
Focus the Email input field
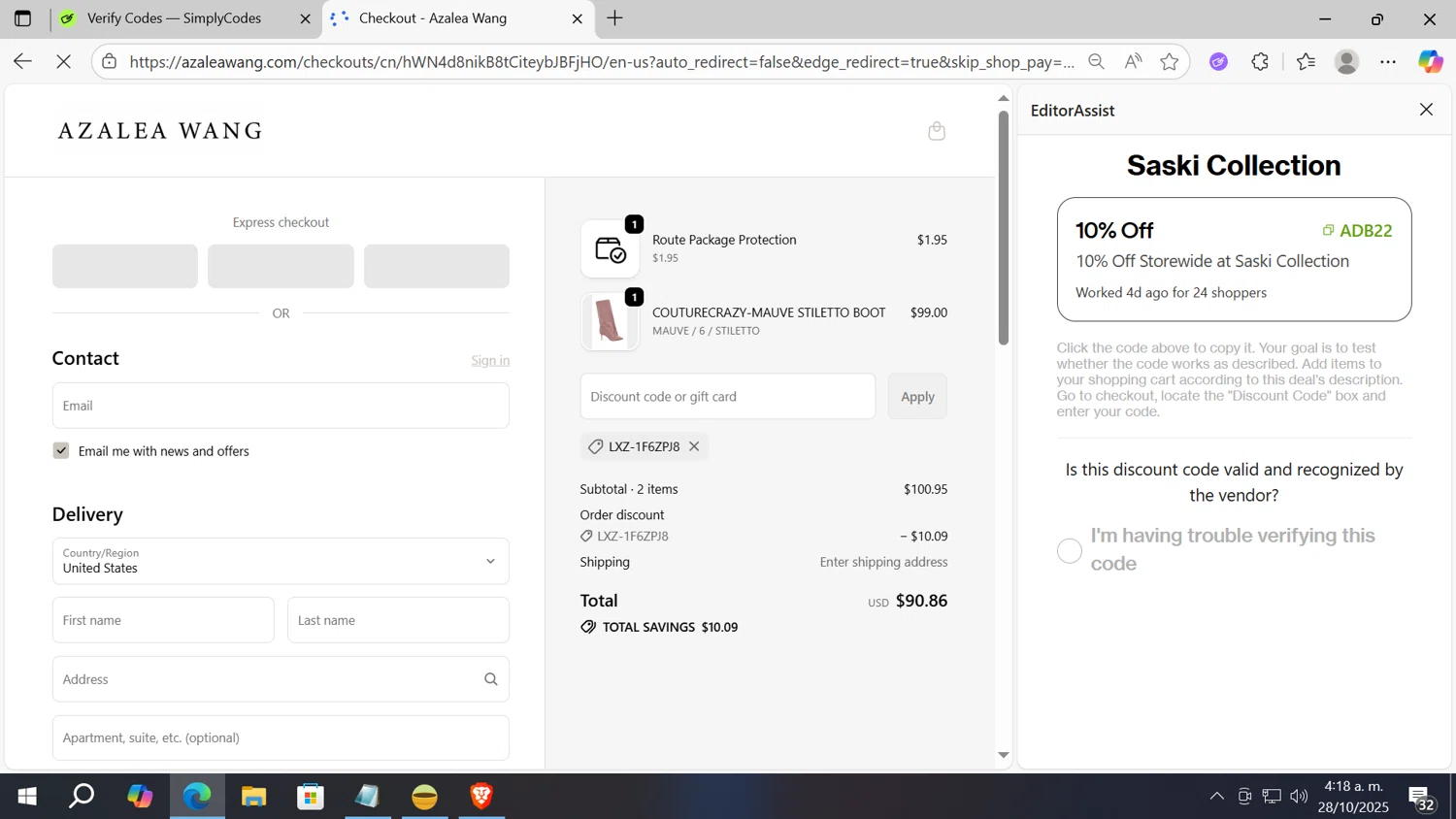281,406
